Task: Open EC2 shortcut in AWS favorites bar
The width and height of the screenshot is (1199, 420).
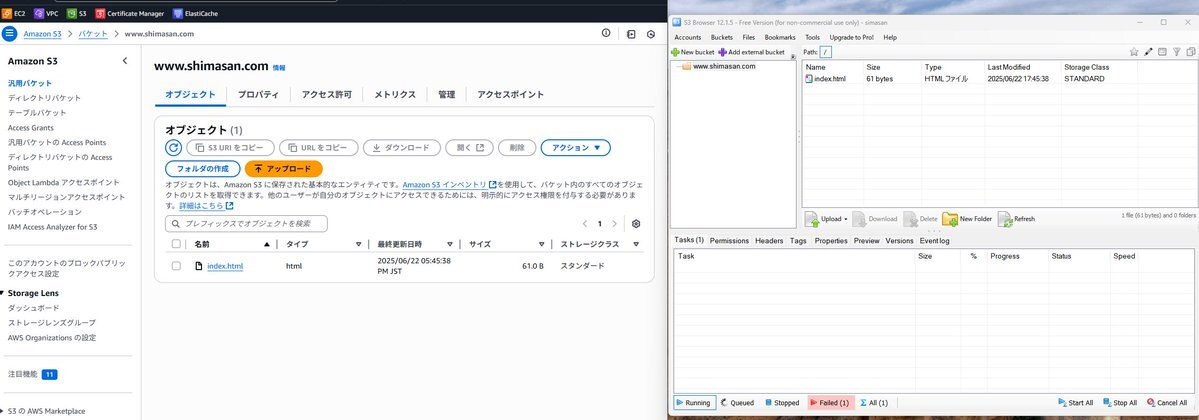Action: pyautogui.click(x=14, y=13)
